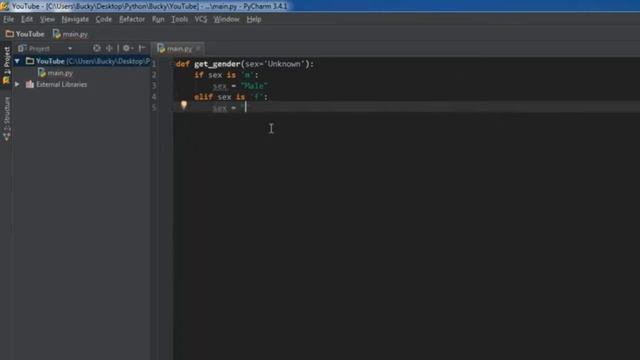Click on get_gender function name

(217, 64)
